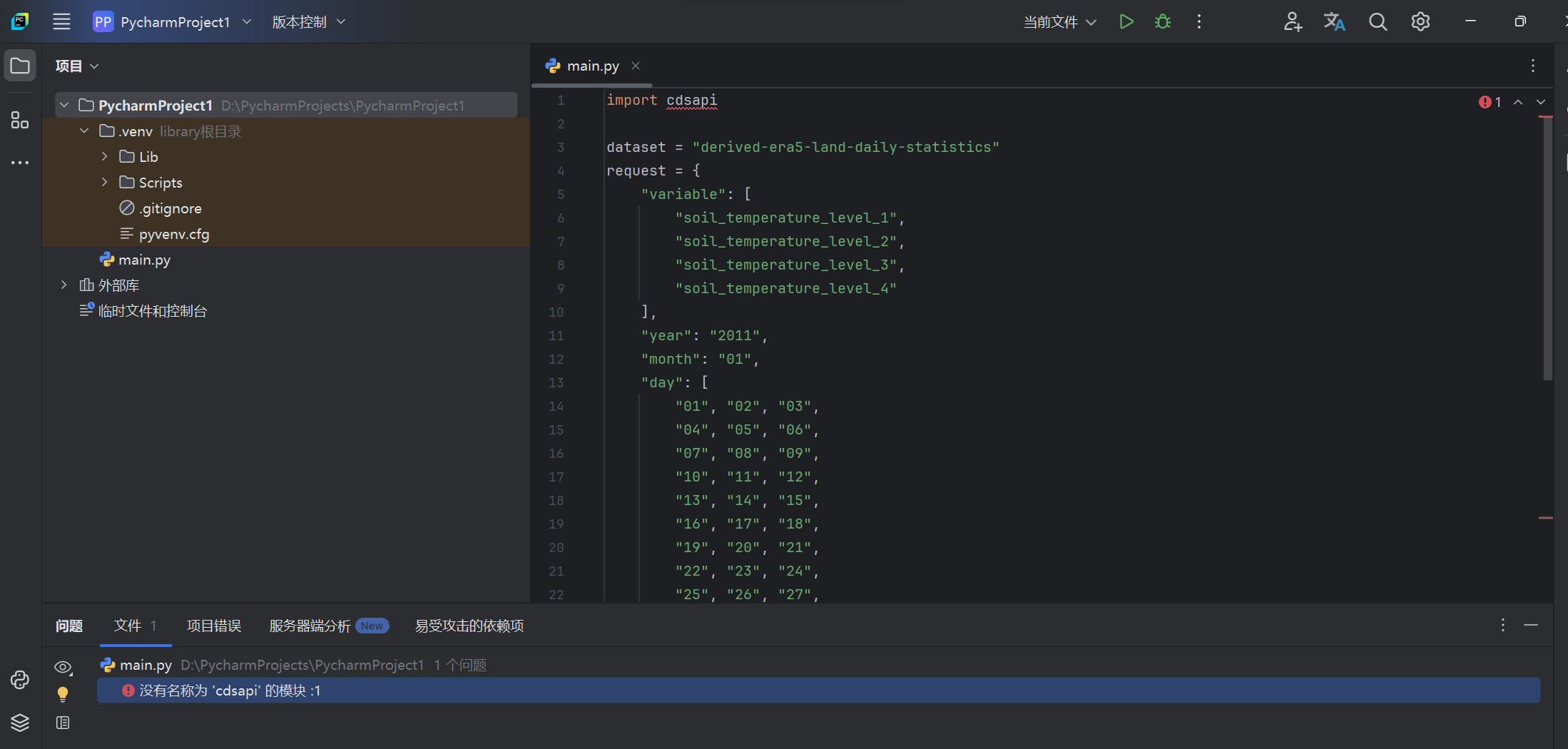
Task: Open the Code With Me user icon
Action: point(1293,21)
